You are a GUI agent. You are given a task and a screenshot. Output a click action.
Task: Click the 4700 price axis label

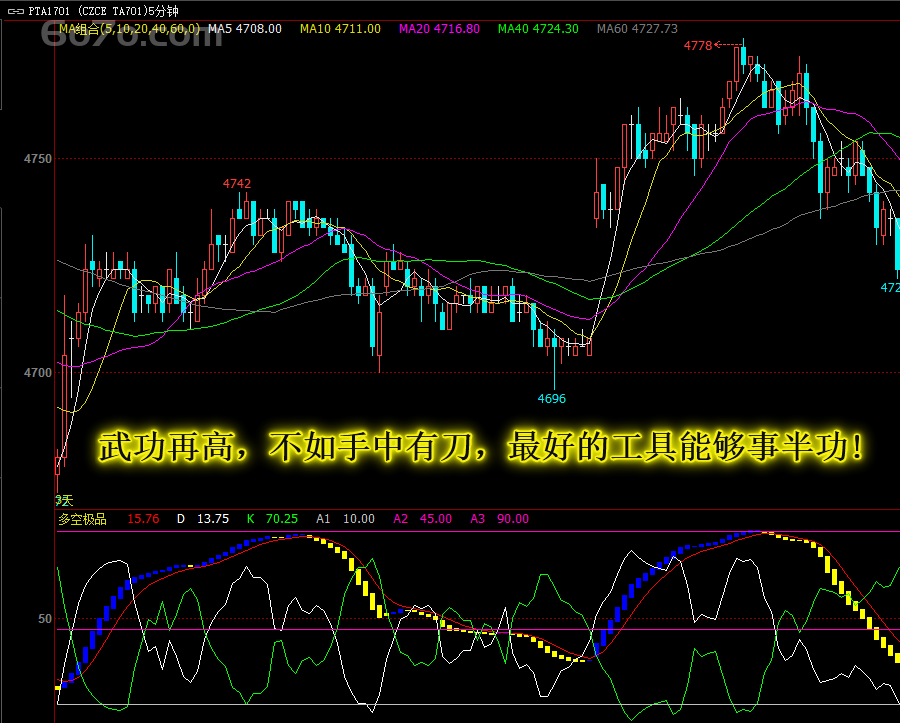pyautogui.click(x=37, y=373)
